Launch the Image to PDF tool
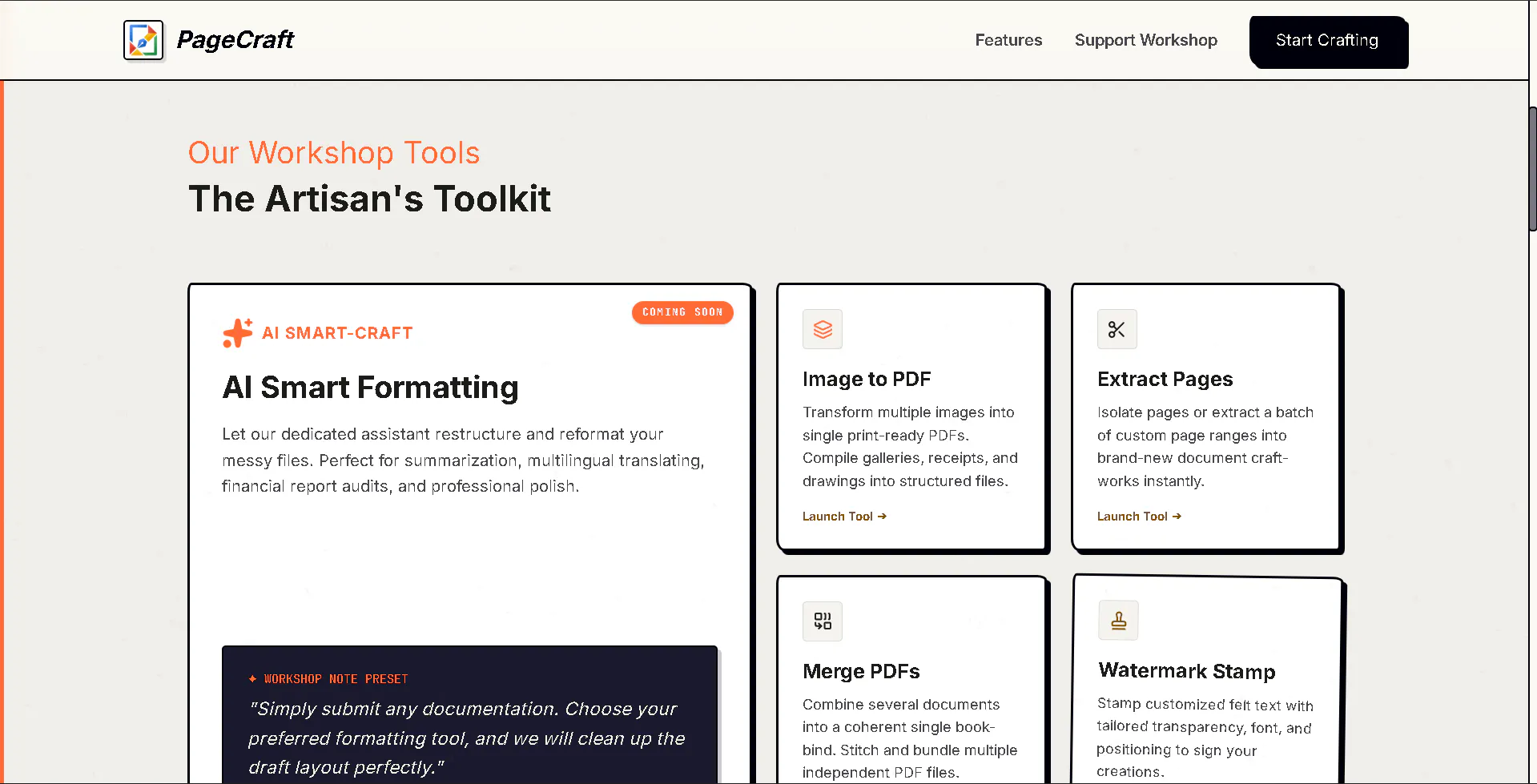Image resolution: width=1537 pixels, height=784 pixels. coord(844,517)
